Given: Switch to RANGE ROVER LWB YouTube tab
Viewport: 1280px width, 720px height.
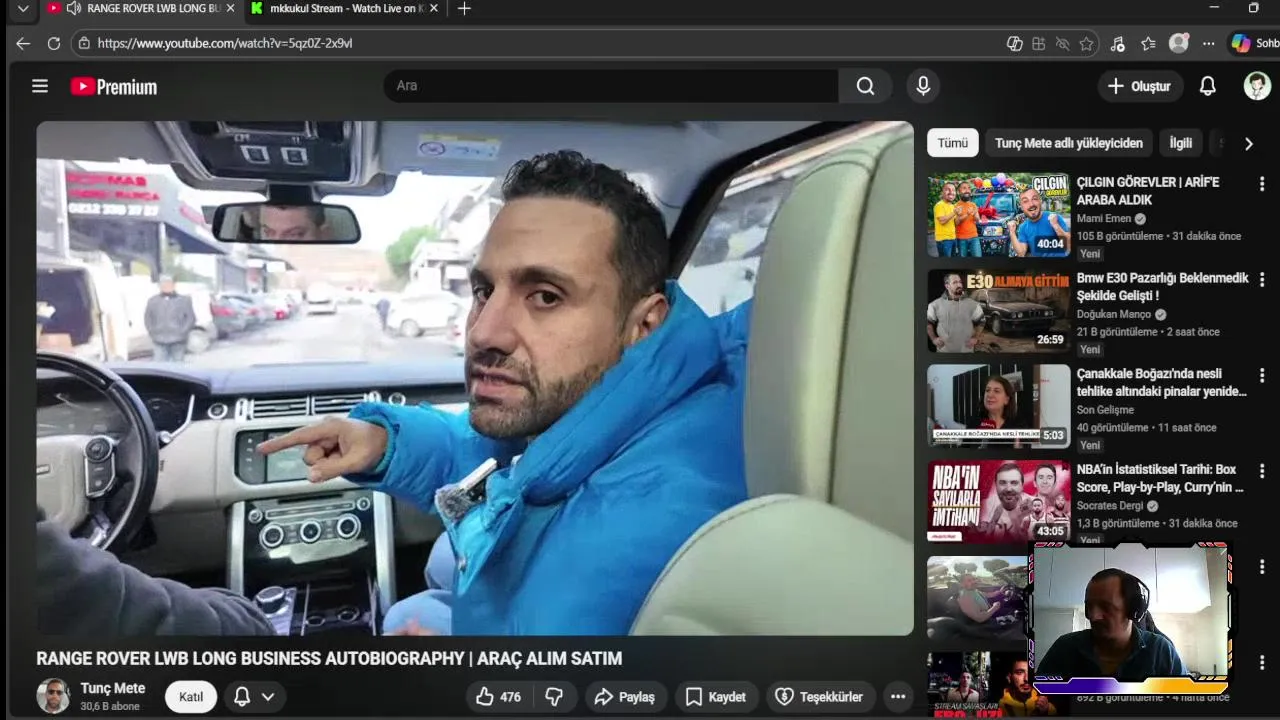Looking at the screenshot, I should pyautogui.click(x=140, y=8).
